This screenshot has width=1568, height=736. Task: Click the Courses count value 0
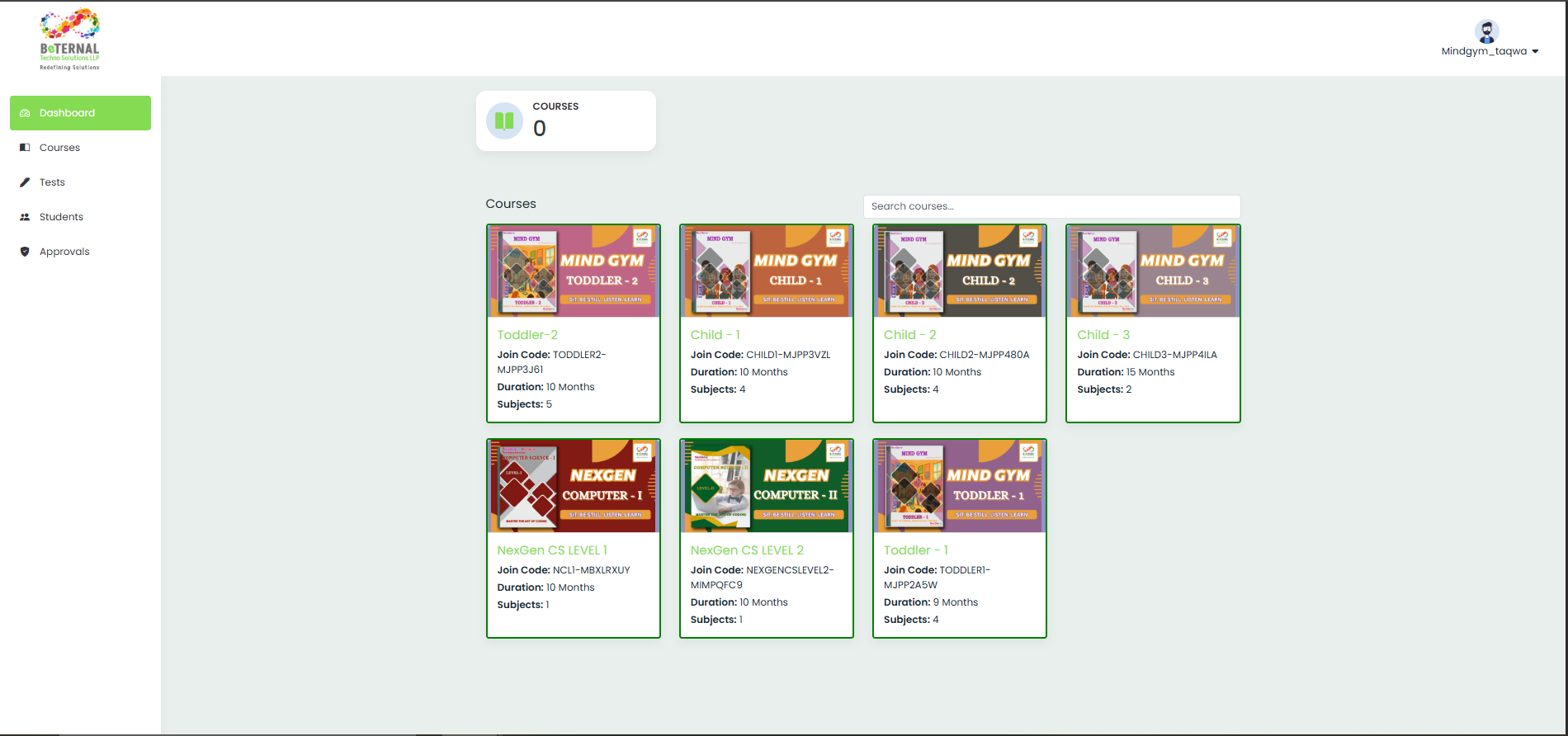(540, 129)
